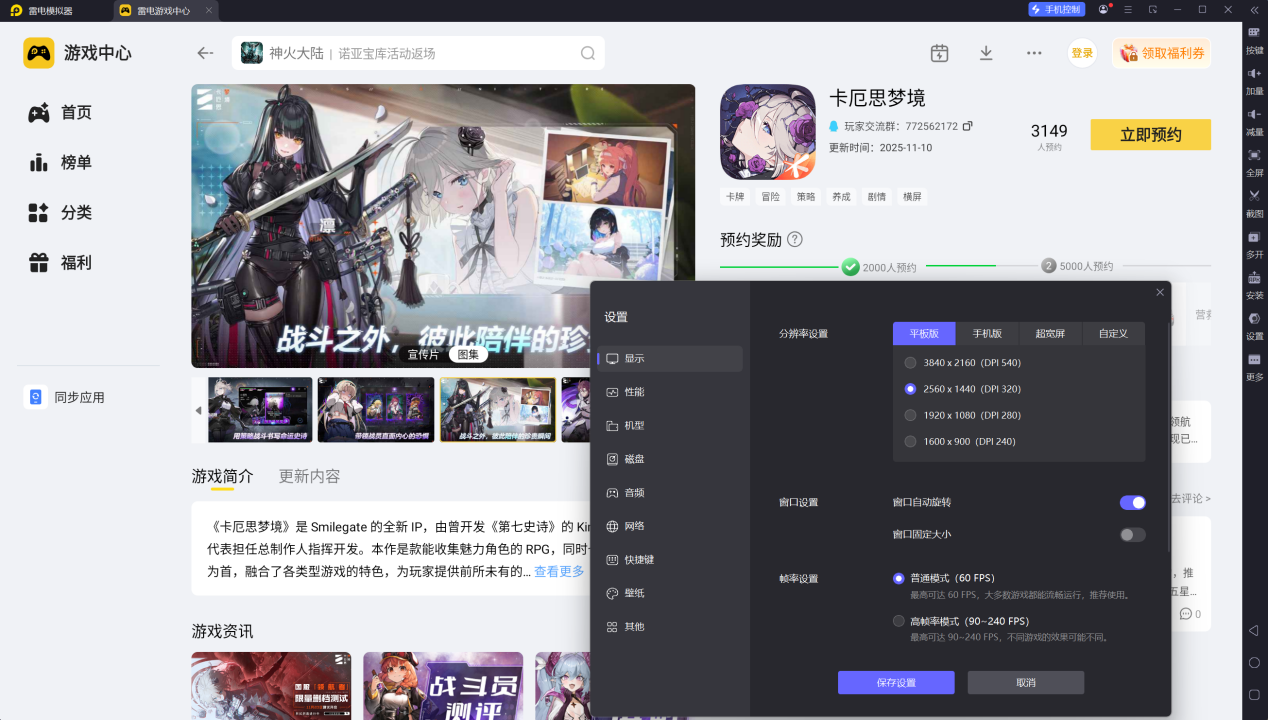
Task: Switch to the 手机版 resolution tab
Action: coord(987,333)
